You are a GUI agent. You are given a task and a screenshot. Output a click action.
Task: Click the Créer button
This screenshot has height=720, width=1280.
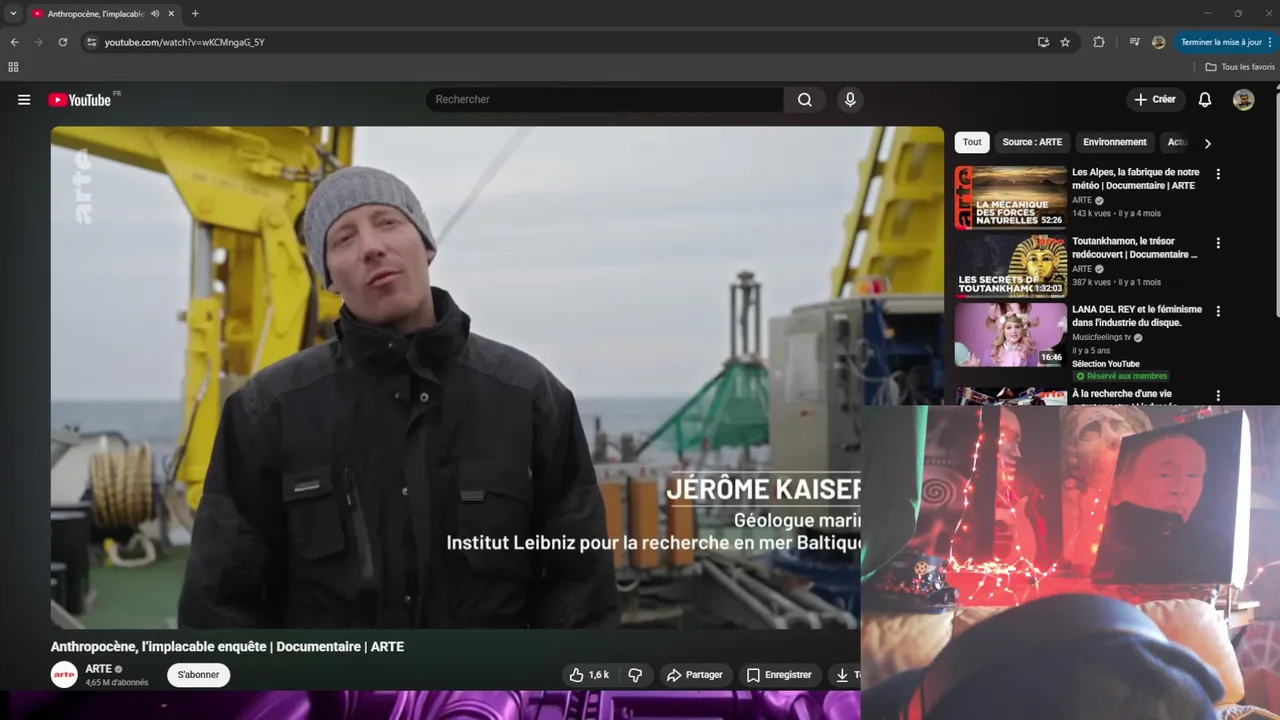[1155, 100]
